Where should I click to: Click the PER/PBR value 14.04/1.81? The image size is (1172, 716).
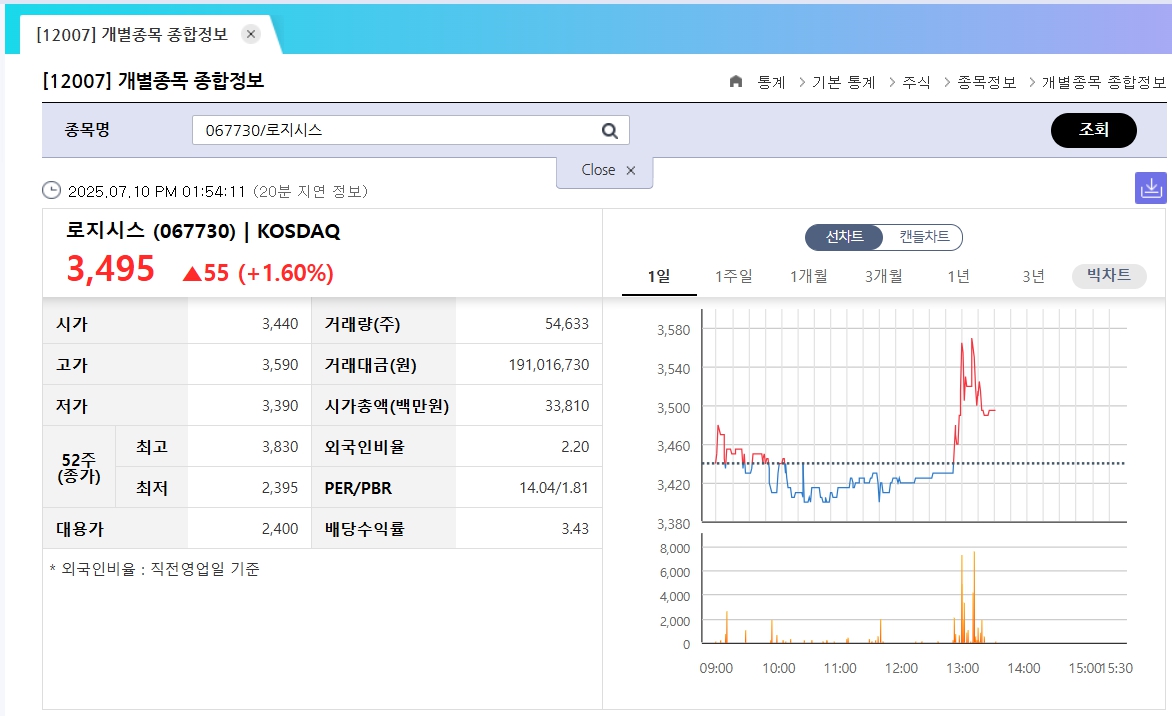554,488
